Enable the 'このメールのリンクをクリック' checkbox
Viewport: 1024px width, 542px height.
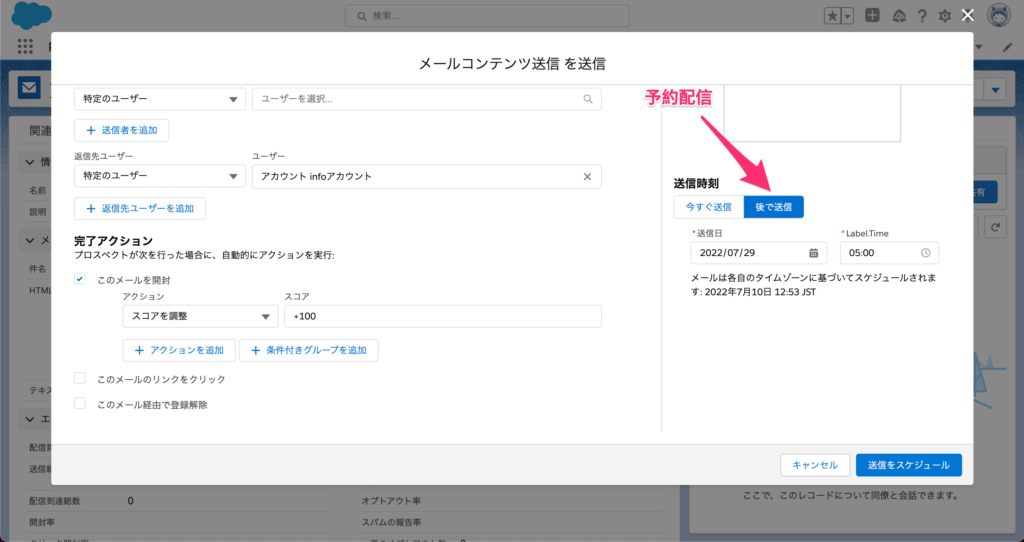coord(80,379)
